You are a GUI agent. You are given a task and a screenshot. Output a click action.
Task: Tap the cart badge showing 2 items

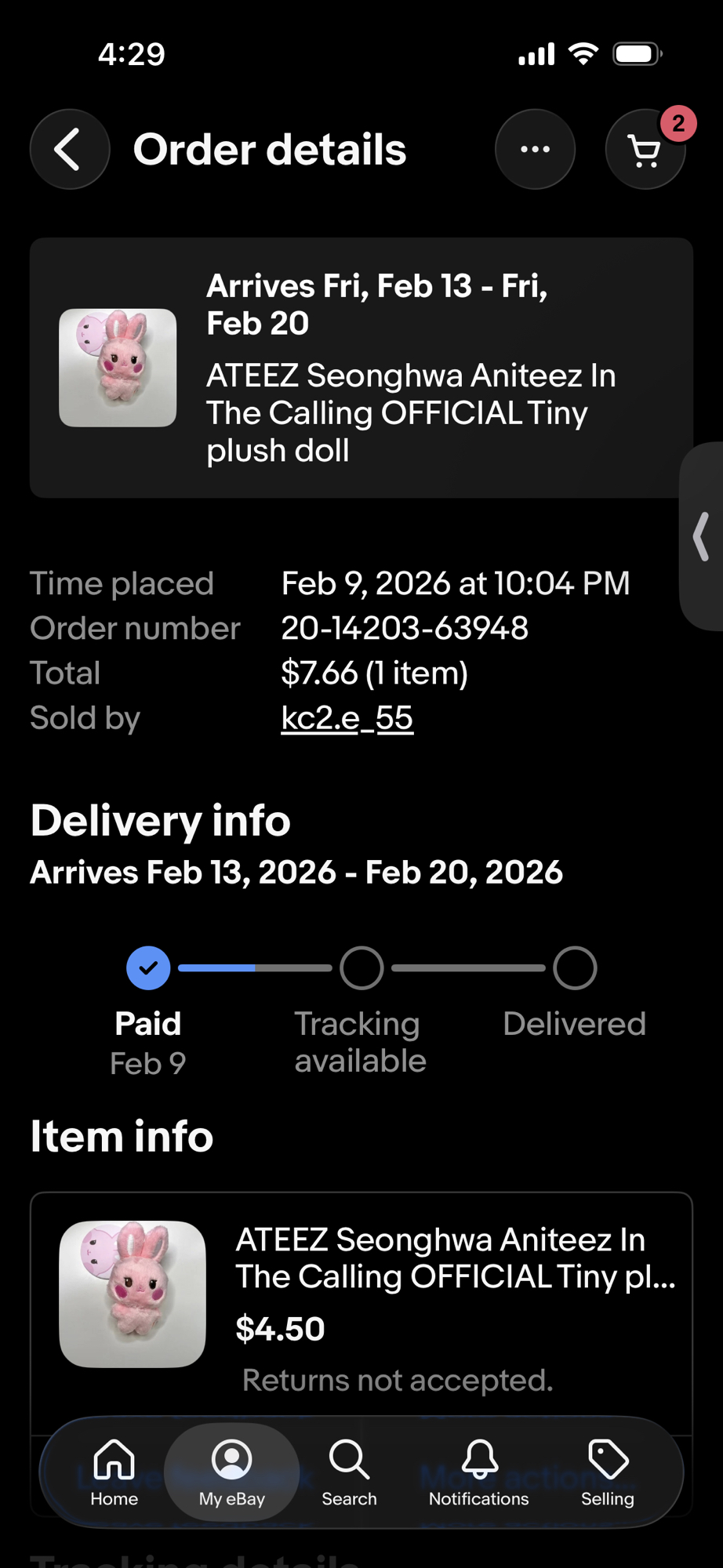coord(678,123)
